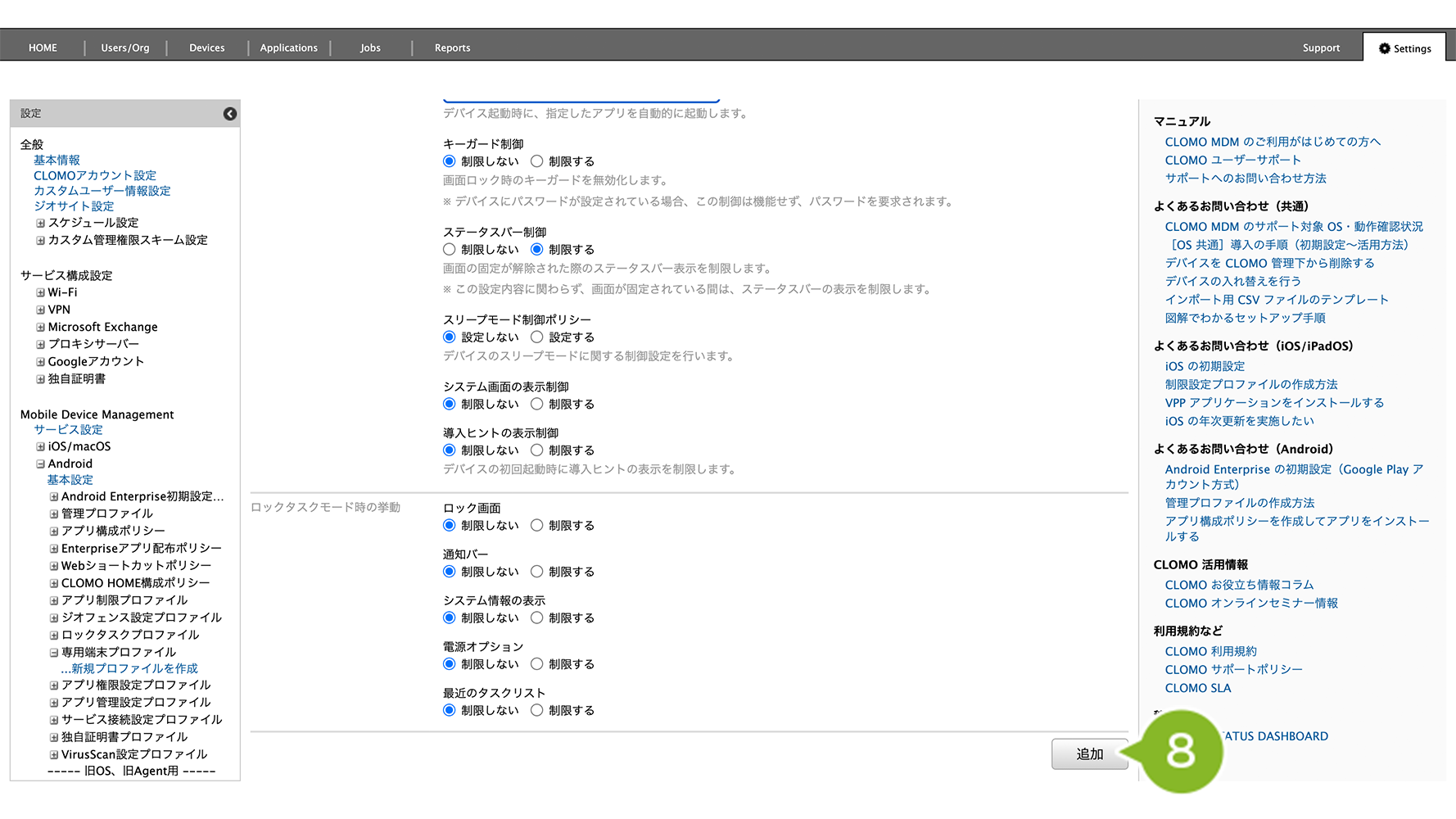1456x819 pixels.
Task: Expand 管理プロファイル plus icon
Action: click(x=54, y=514)
